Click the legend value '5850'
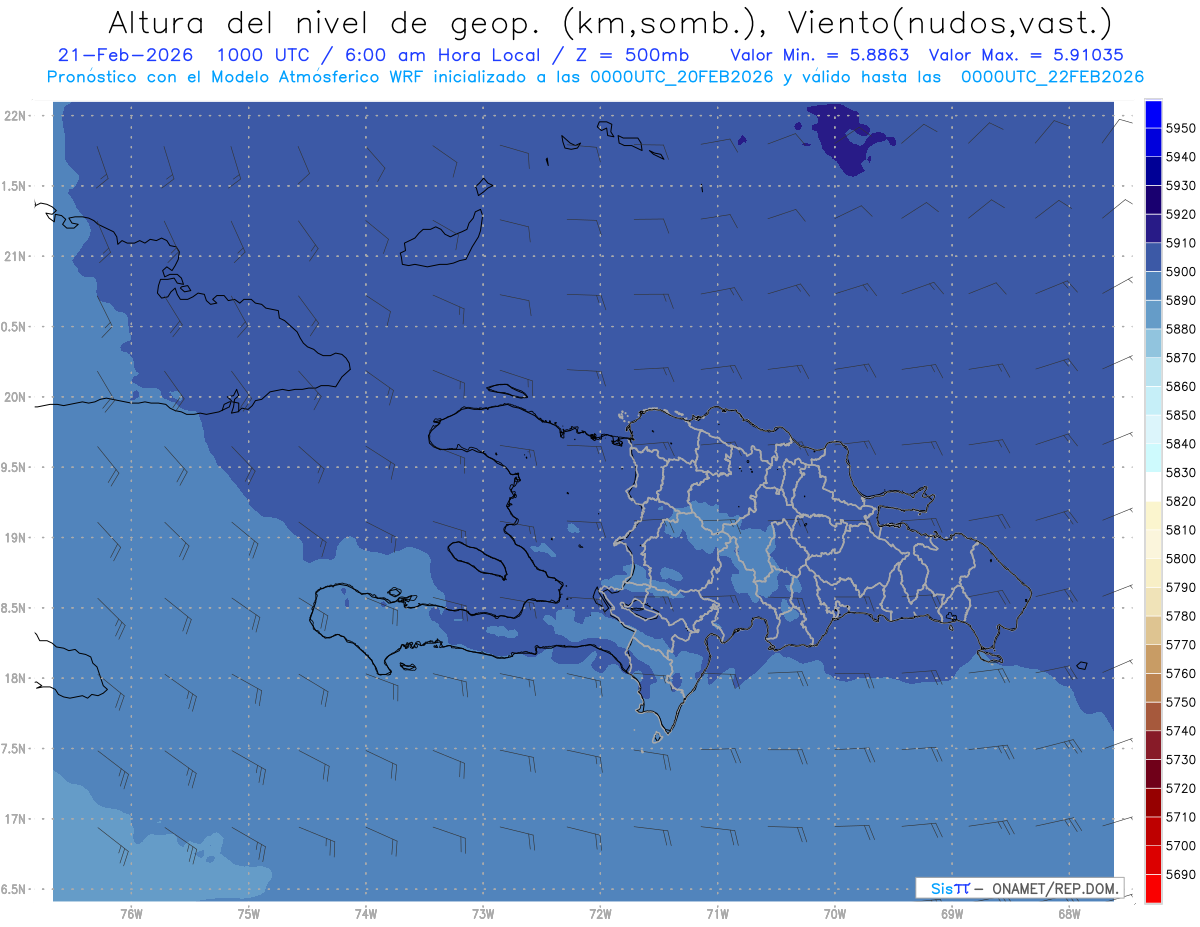Screen dimensions: 1200x927 pyautogui.click(x=1181, y=415)
